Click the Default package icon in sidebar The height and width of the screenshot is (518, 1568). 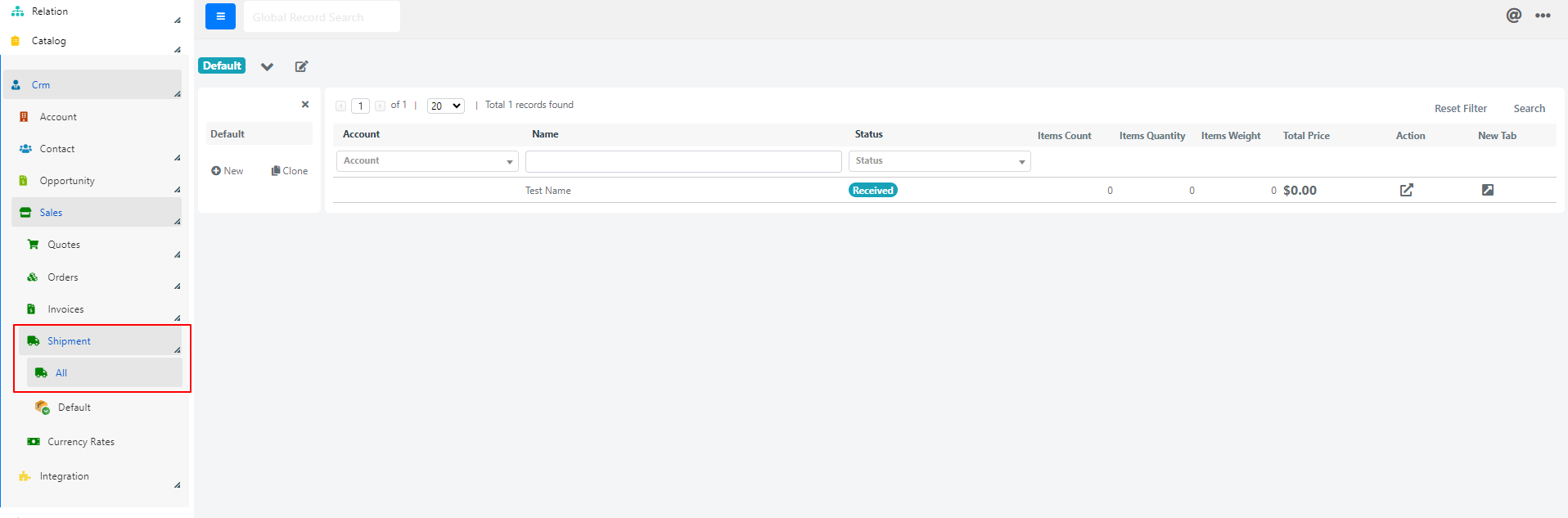[43, 408]
